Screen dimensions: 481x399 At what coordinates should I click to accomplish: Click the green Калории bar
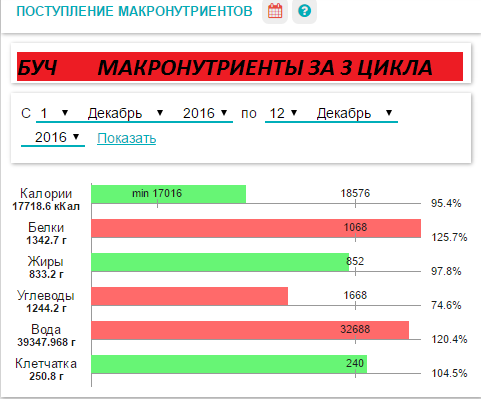pos(169,194)
